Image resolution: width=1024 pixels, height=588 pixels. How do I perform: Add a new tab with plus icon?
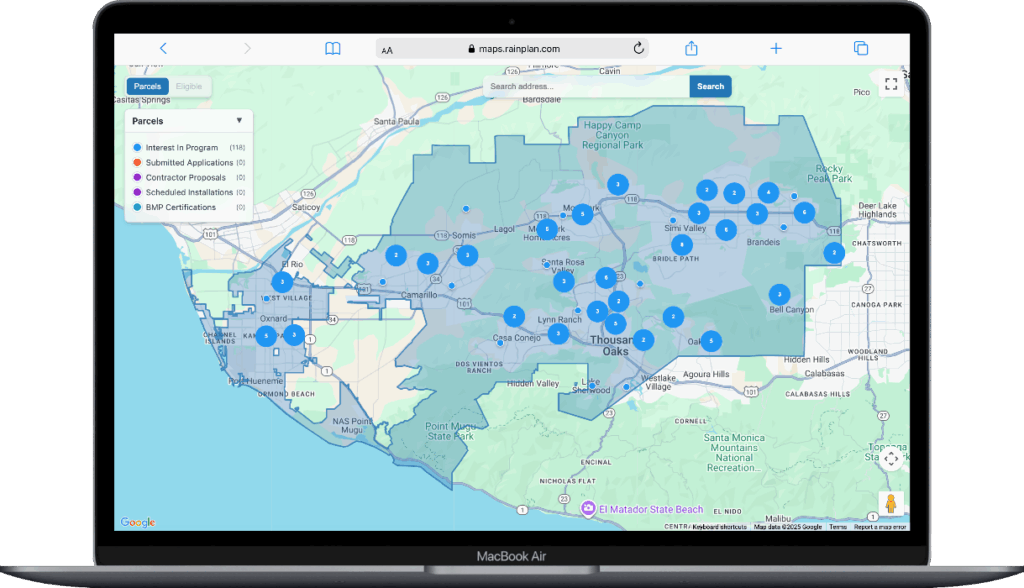click(775, 48)
